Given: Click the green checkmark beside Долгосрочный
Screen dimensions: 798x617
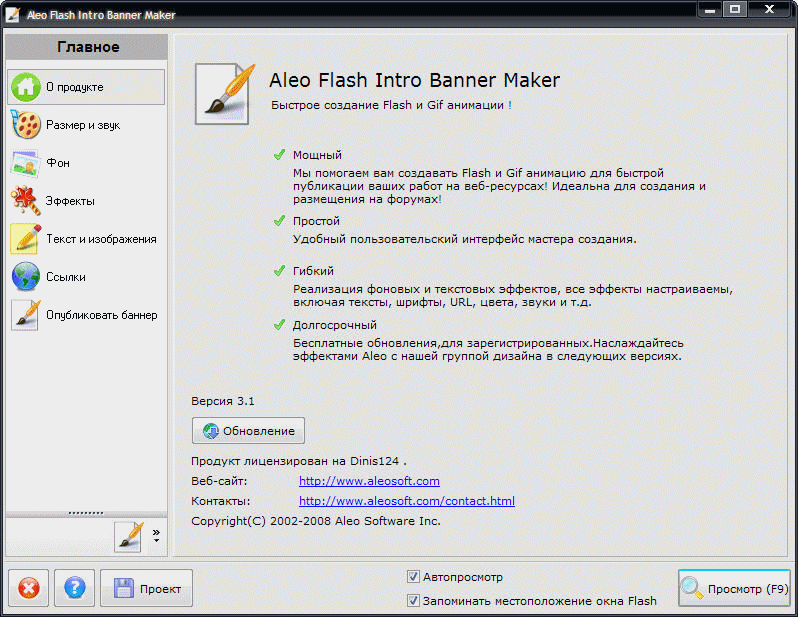Looking at the screenshot, I should [279, 324].
